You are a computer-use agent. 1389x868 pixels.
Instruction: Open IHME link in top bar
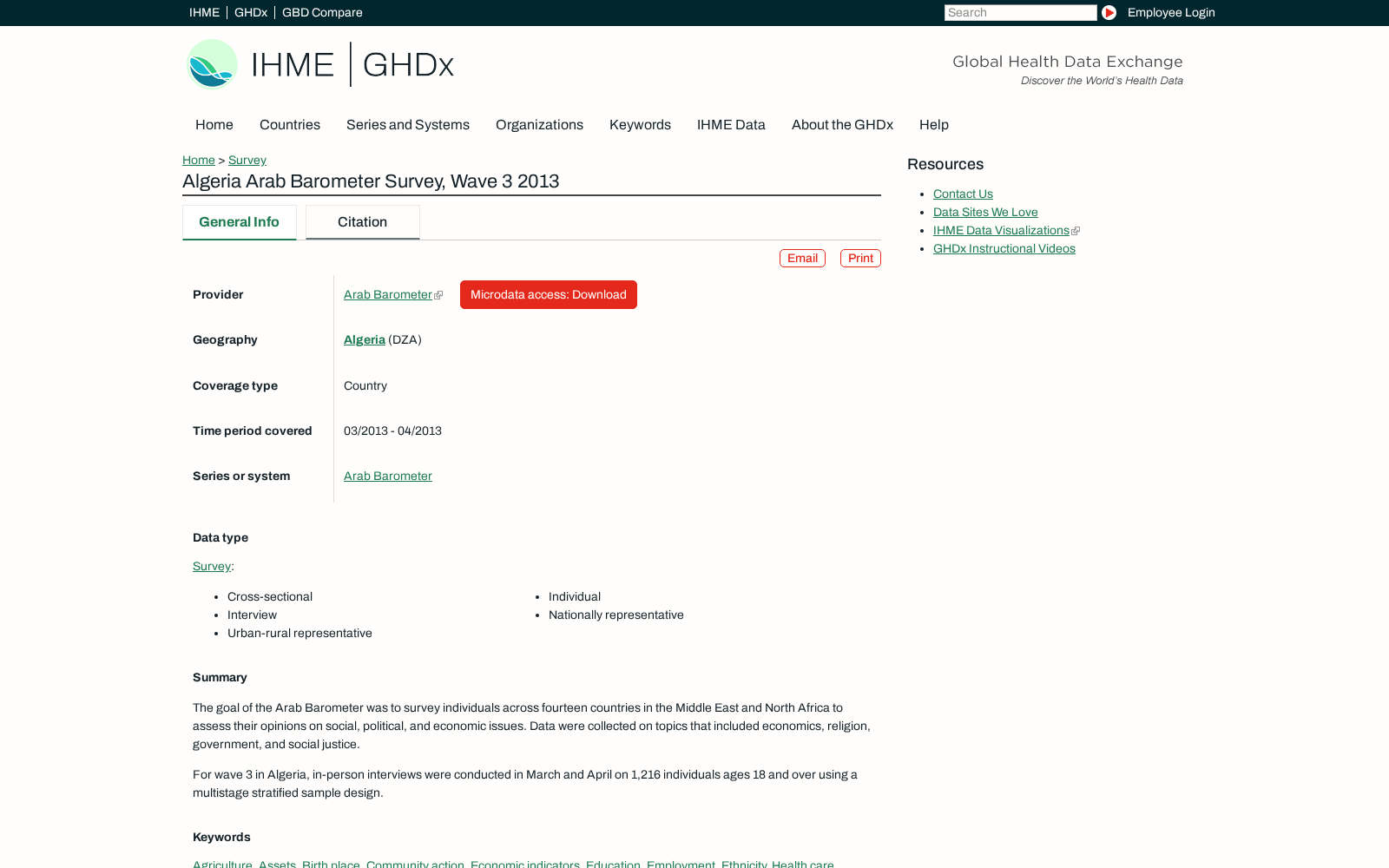[x=204, y=12]
